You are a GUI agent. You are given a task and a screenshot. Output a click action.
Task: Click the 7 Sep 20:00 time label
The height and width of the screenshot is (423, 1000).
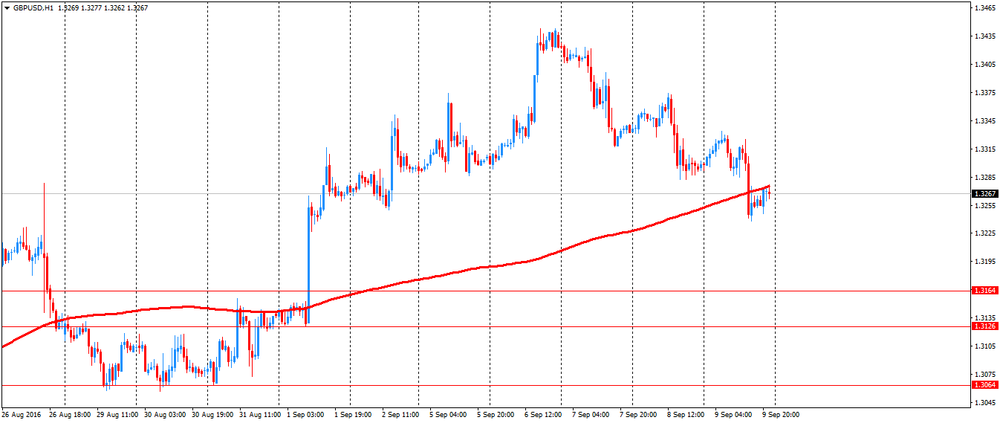tap(640, 414)
